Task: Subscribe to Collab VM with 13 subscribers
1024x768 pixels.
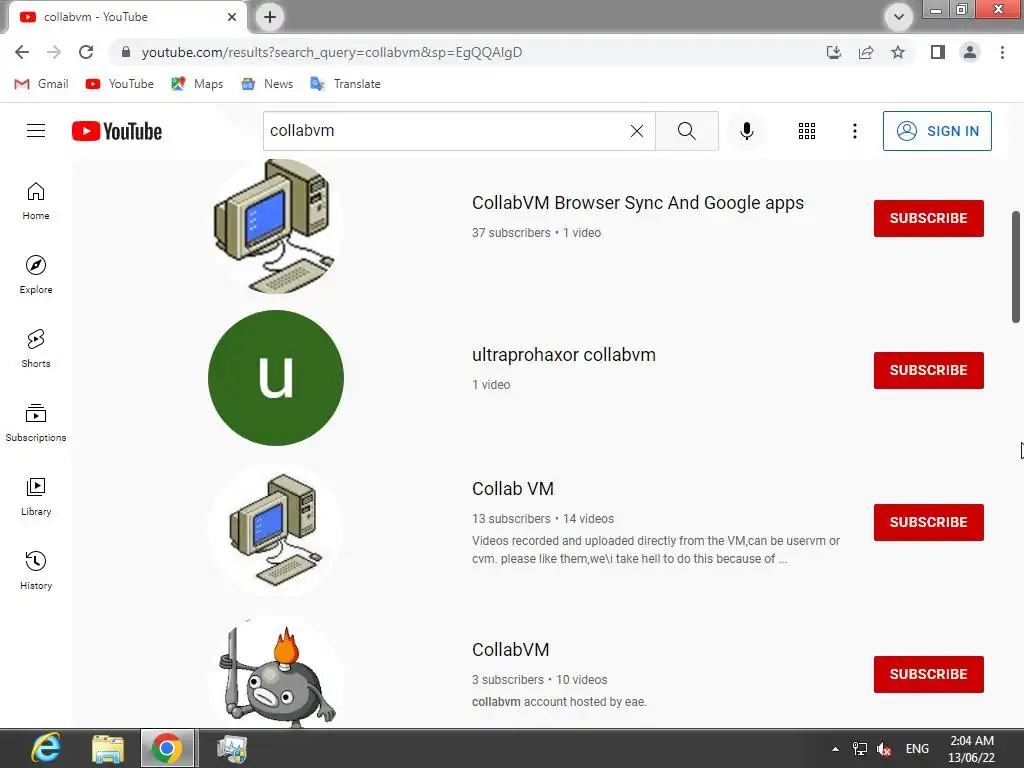Action: point(929,522)
